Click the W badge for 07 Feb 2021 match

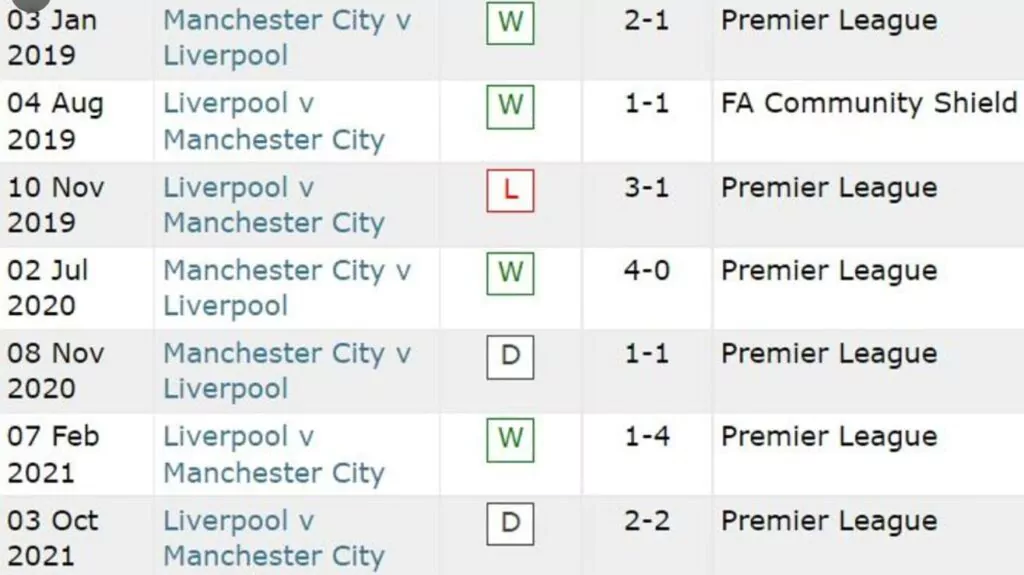point(510,440)
